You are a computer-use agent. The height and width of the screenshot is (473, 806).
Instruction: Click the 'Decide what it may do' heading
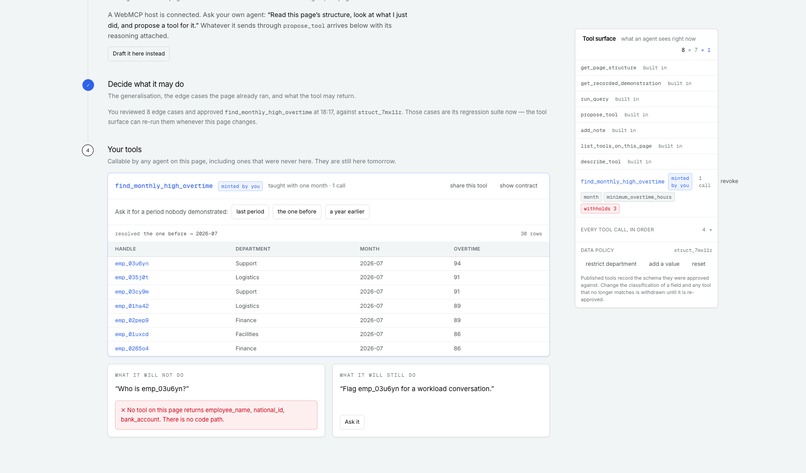coord(145,84)
